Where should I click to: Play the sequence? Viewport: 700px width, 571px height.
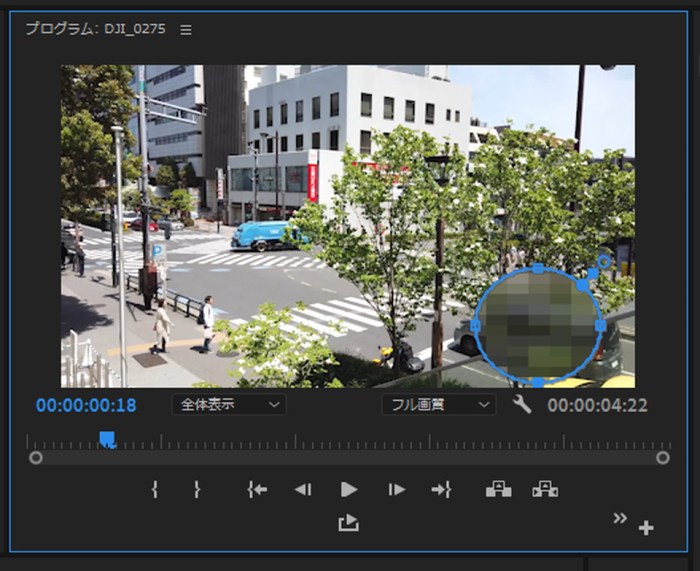click(x=349, y=490)
